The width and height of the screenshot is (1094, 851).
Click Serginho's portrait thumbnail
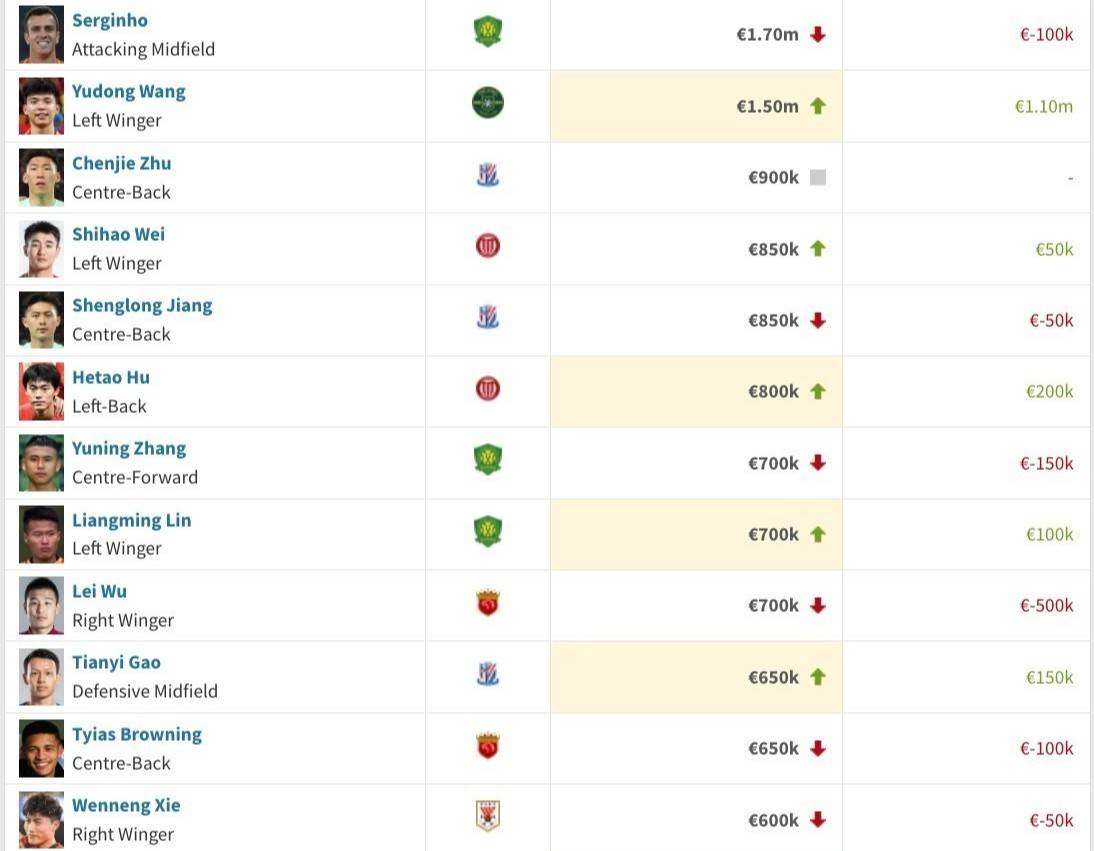click(41, 34)
